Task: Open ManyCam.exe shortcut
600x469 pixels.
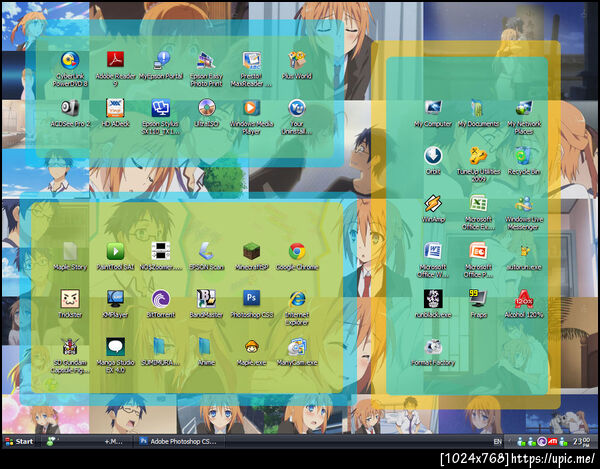Action: point(297,347)
